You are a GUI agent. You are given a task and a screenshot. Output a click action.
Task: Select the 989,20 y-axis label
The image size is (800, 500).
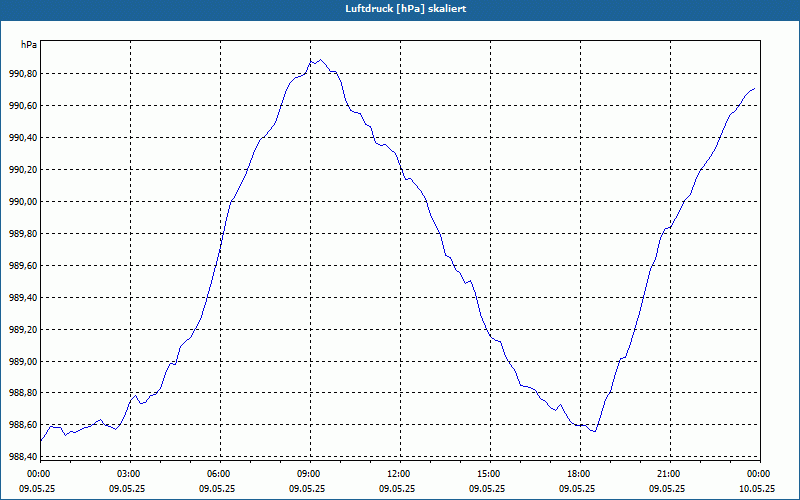coord(23,330)
